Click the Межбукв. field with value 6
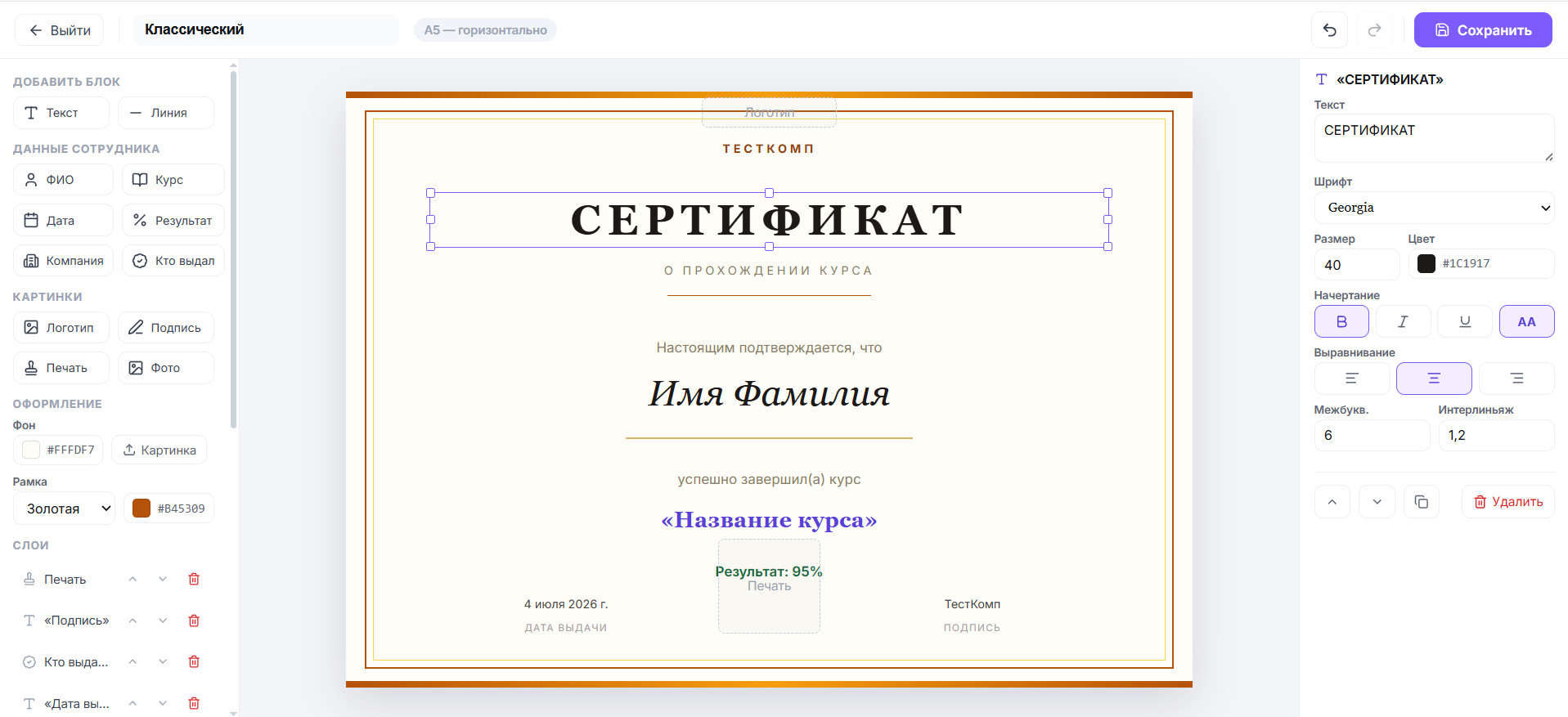This screenshot has height=717, width=1568. [1372, 435]
